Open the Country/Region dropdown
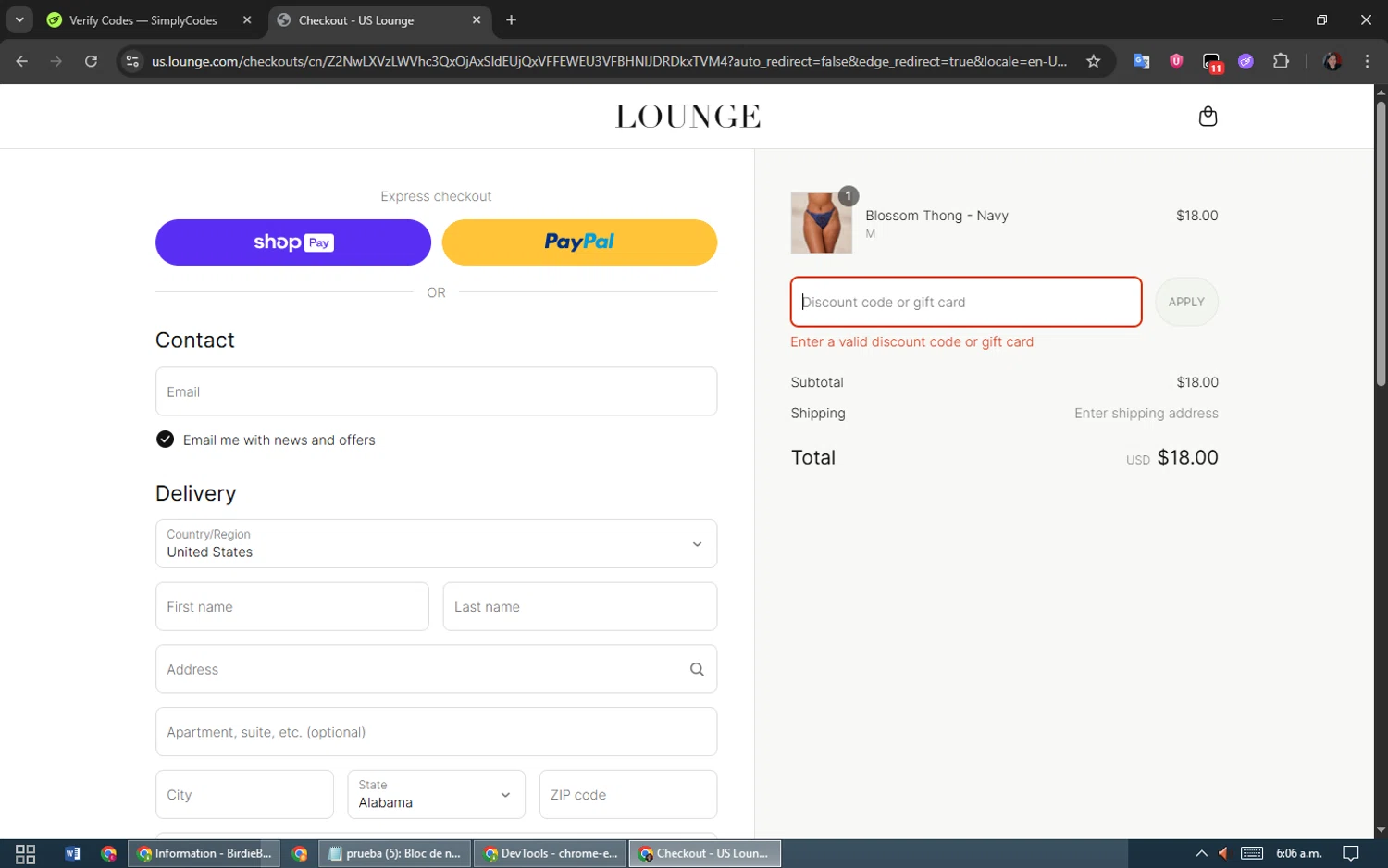Viewport: 1388px width, 868px height. (x=436, y=543)
